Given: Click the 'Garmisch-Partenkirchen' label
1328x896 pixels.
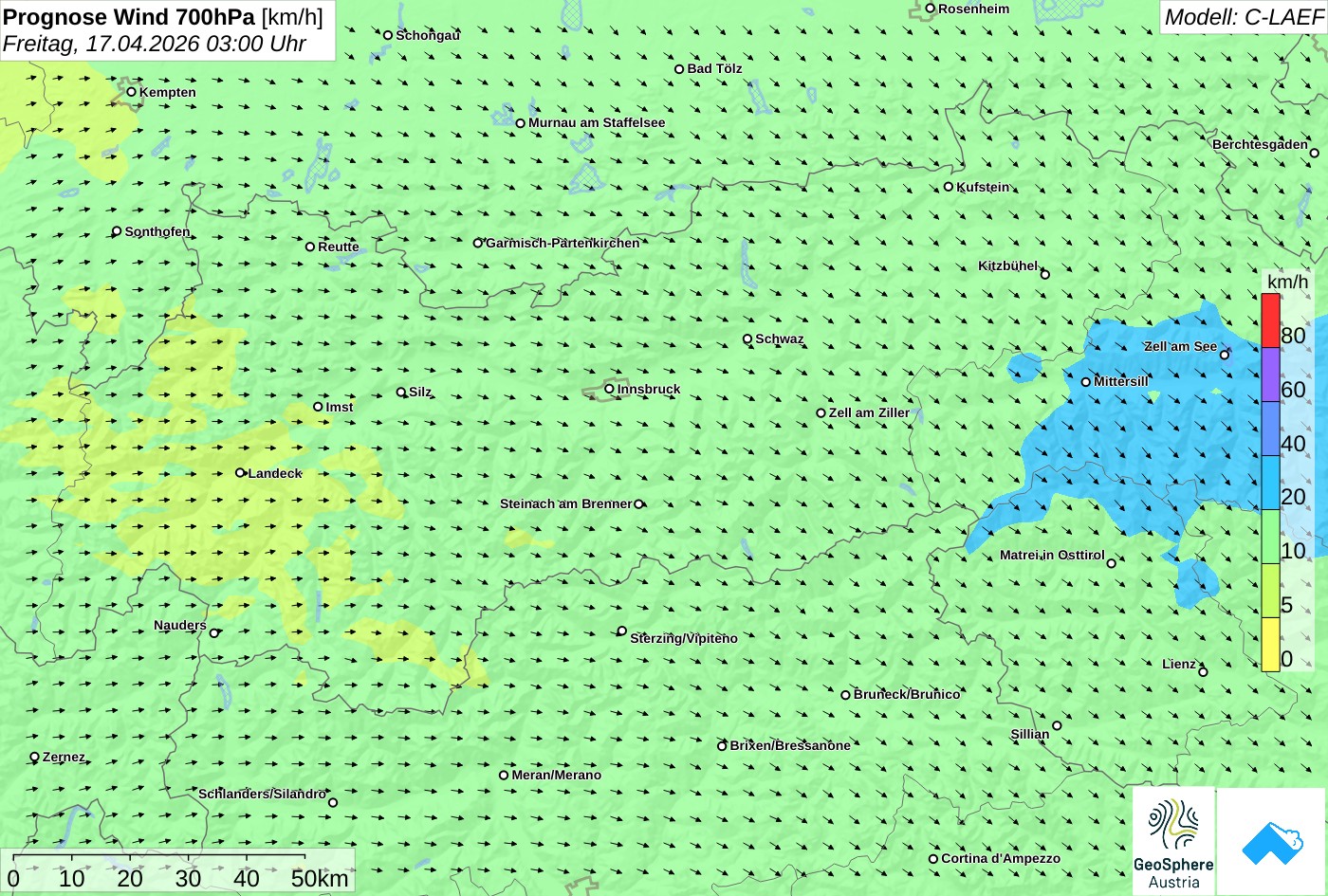Looking at the screenshot, I should pyautogui.click(x=563, y=243).
